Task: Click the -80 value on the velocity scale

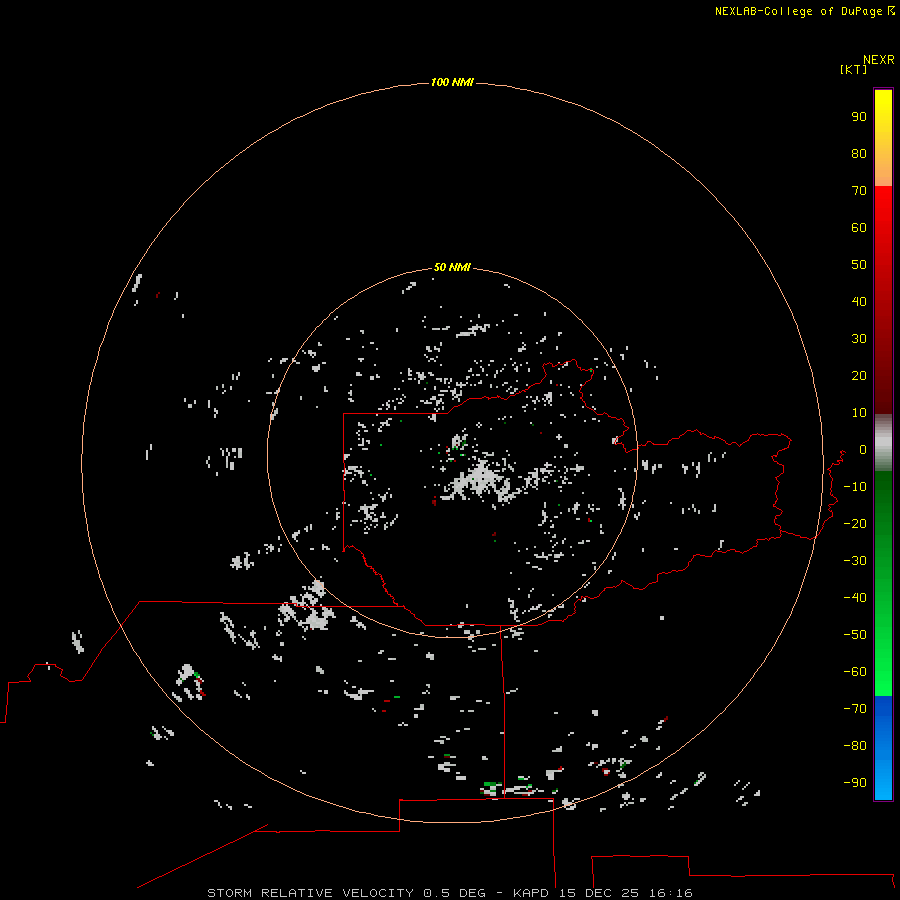Action: click(855, 746)
